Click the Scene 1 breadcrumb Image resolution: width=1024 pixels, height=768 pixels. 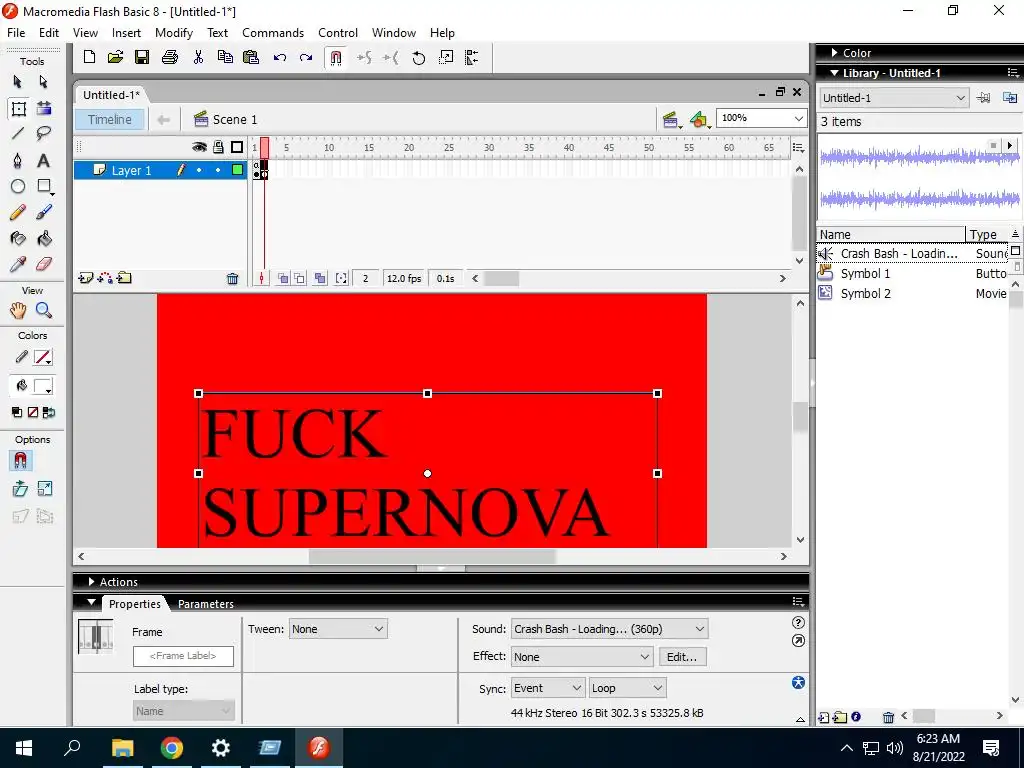[226, 120]
